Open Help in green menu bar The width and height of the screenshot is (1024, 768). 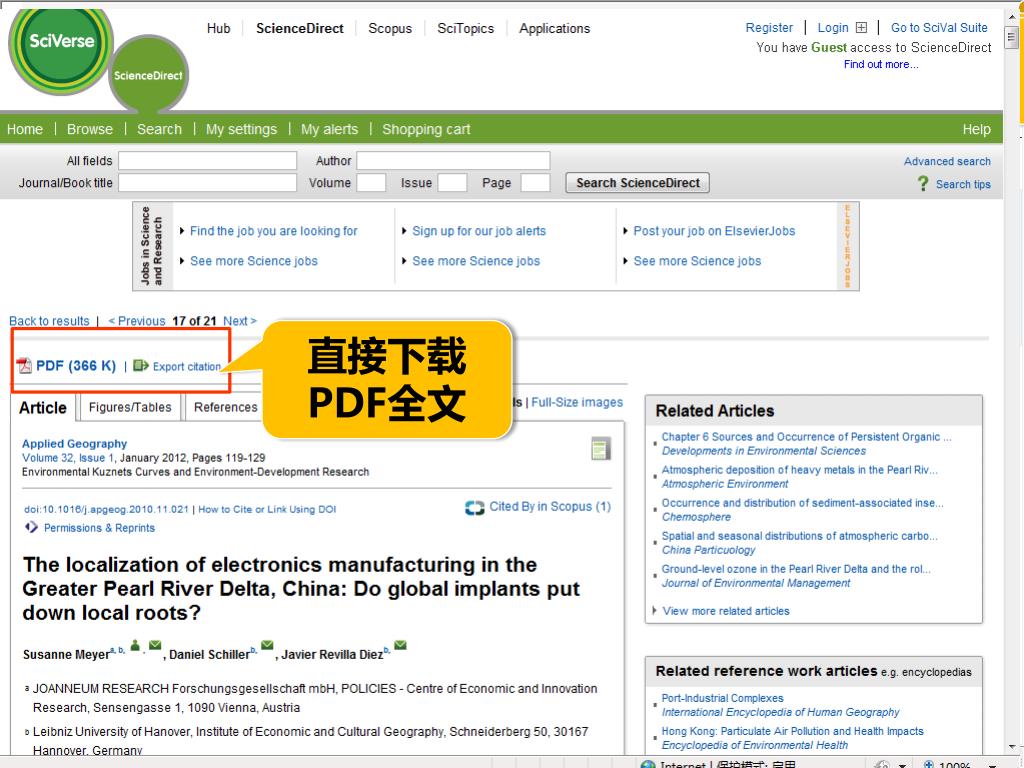pos(977,129)
